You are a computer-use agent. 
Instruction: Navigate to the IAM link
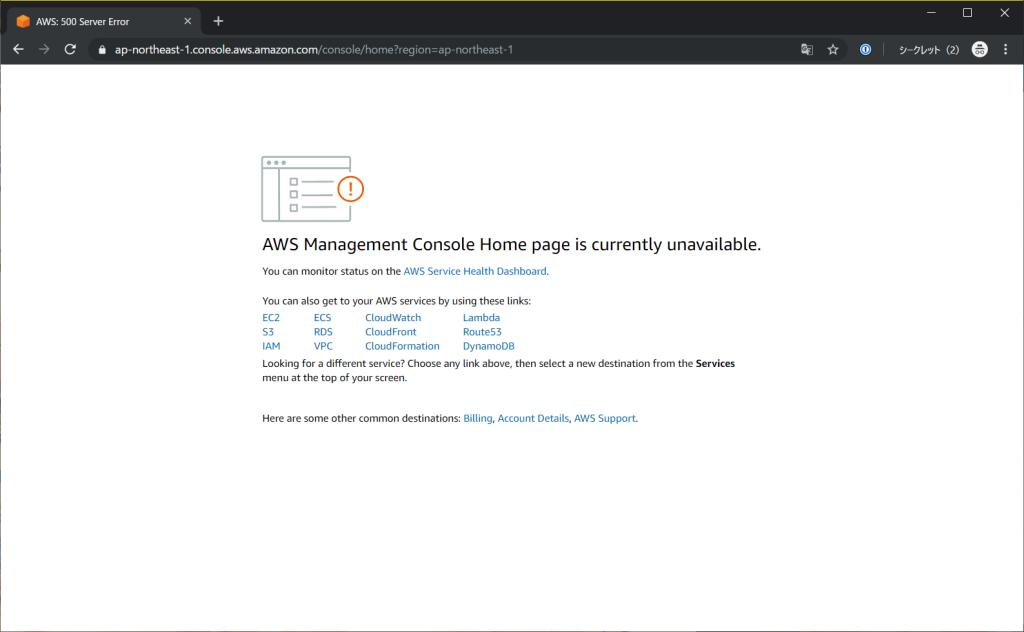[271, 346]
